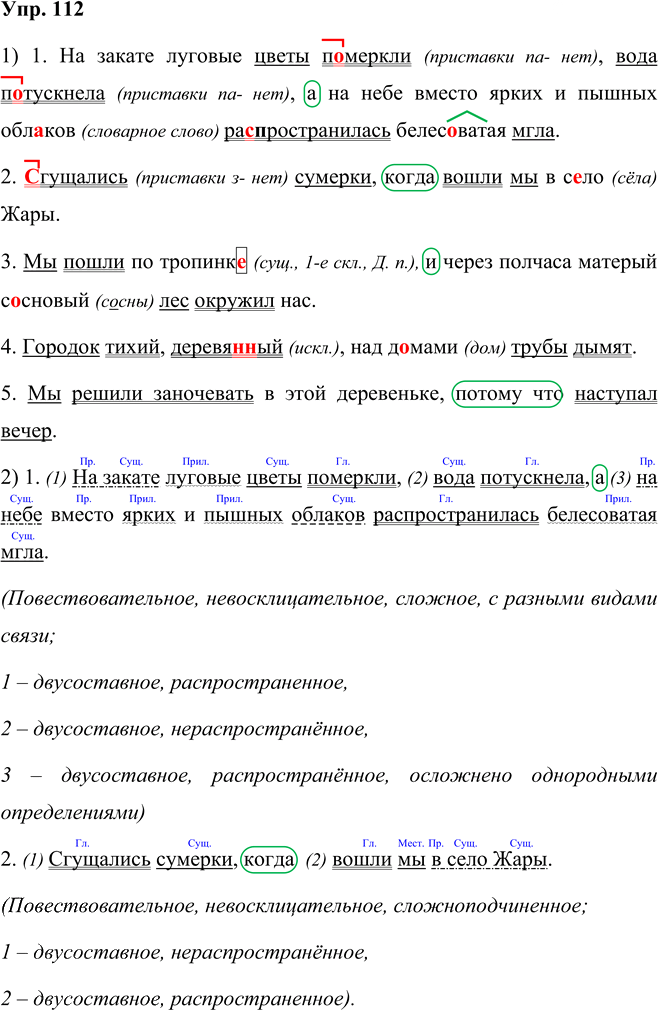Click the underlined word "трубы"
Viewport: 658px width, 1011px height.
(539, 348)
